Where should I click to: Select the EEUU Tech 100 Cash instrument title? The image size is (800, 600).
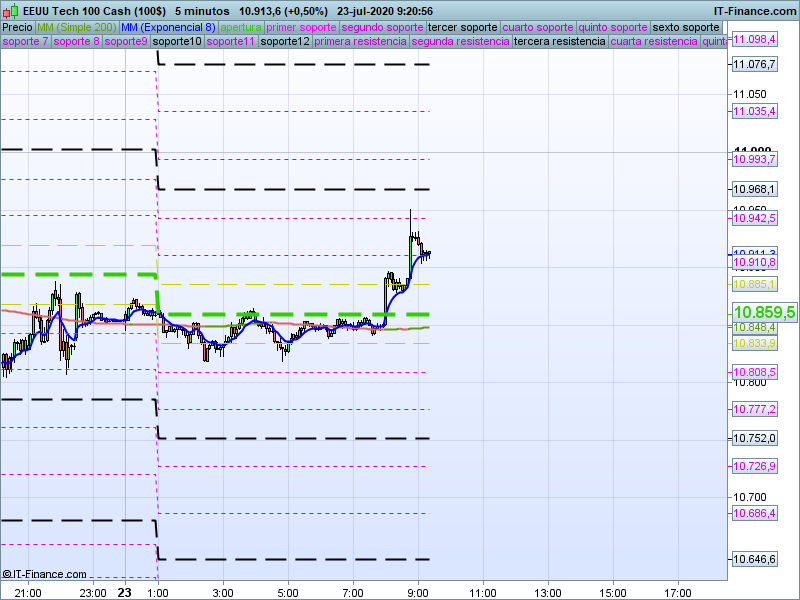94,11
